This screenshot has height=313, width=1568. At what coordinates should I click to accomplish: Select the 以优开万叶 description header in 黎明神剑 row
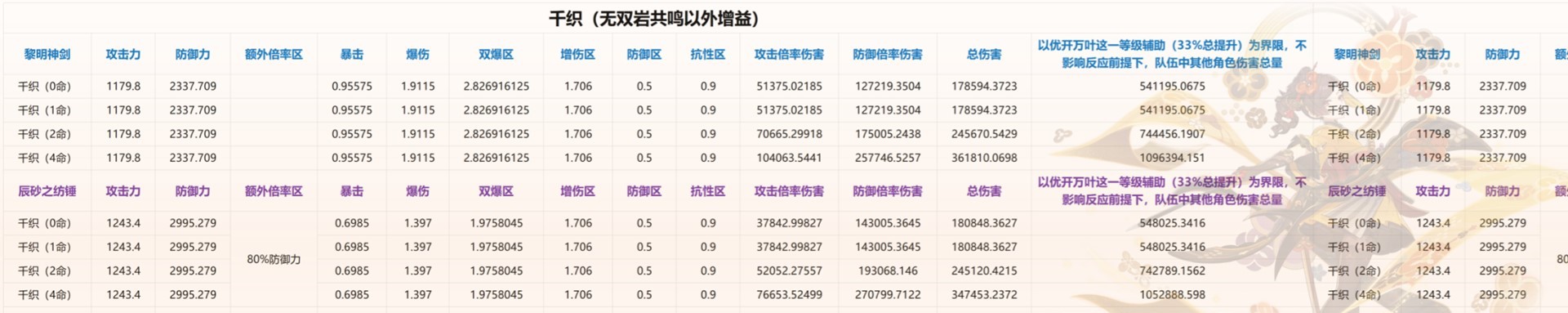1172,54
